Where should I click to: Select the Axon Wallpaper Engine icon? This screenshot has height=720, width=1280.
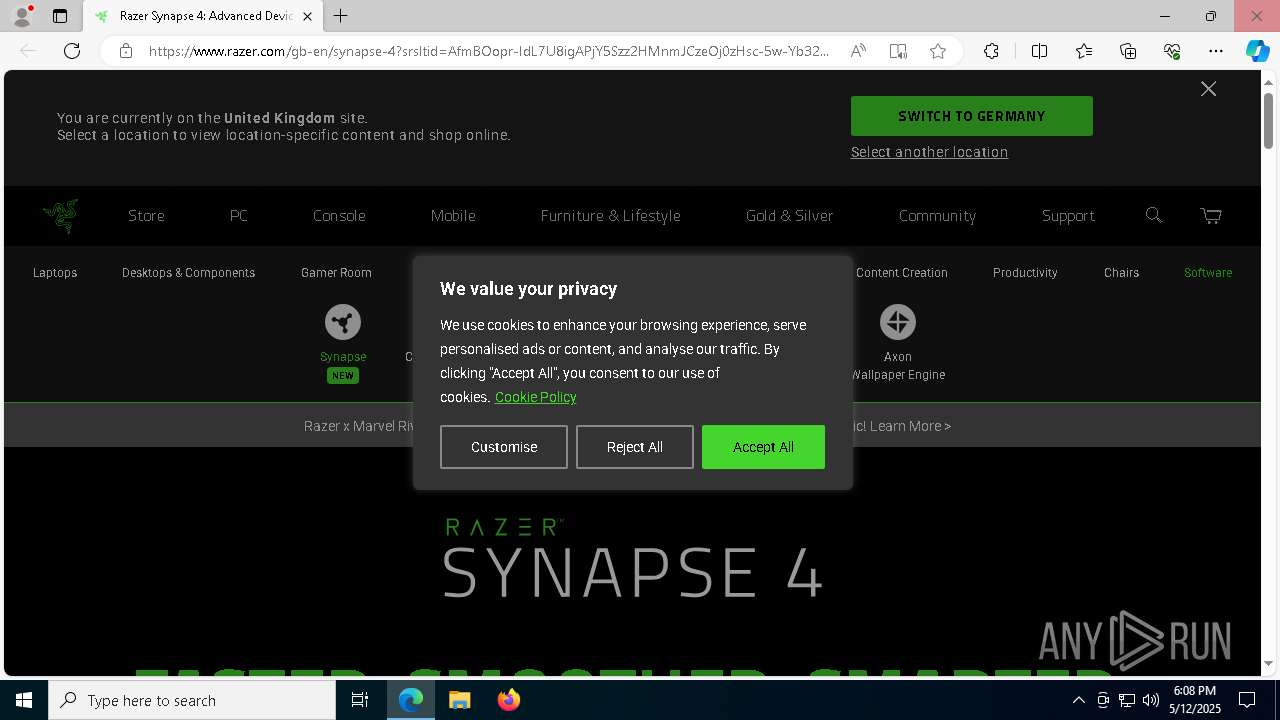(x=898, y=322)
